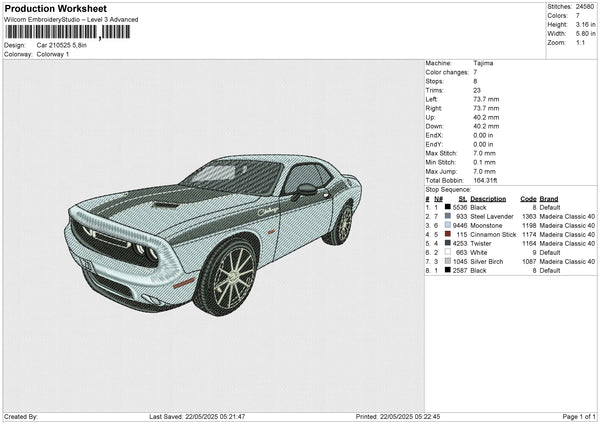Image resolution: width=600 pixels, height=424 pixels.
Task: Click the 'Created By:' footer label
Action: 21,416
